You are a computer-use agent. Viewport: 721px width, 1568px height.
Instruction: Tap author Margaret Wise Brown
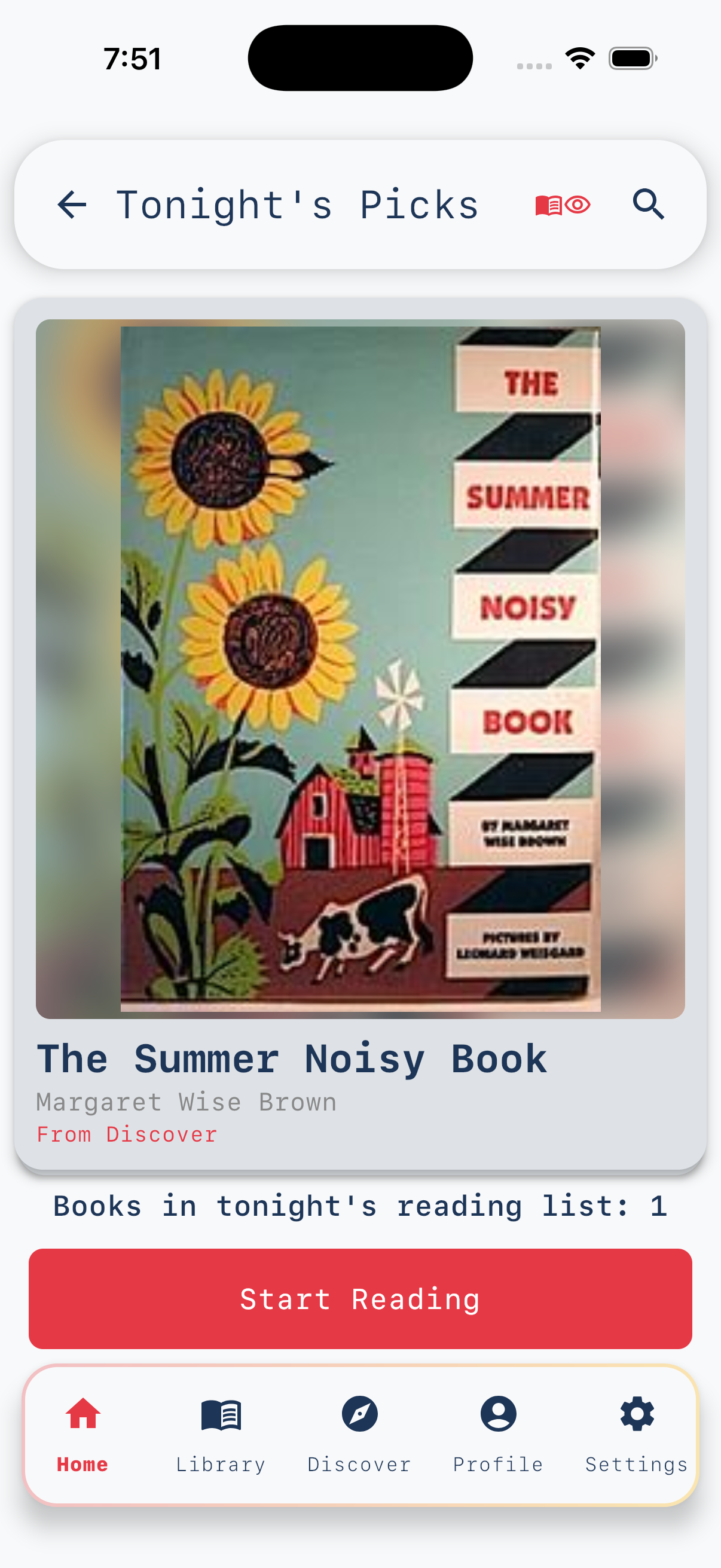pyautogui.click(x=186, y=1102)
